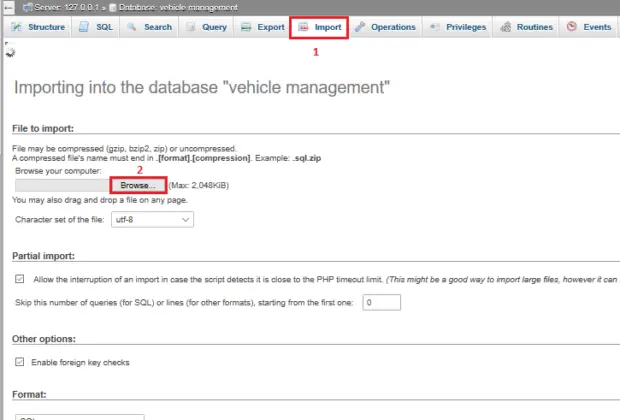Click the page settings gear icon
The height and width of the screenshot is (420, 620).
point(10,52)
